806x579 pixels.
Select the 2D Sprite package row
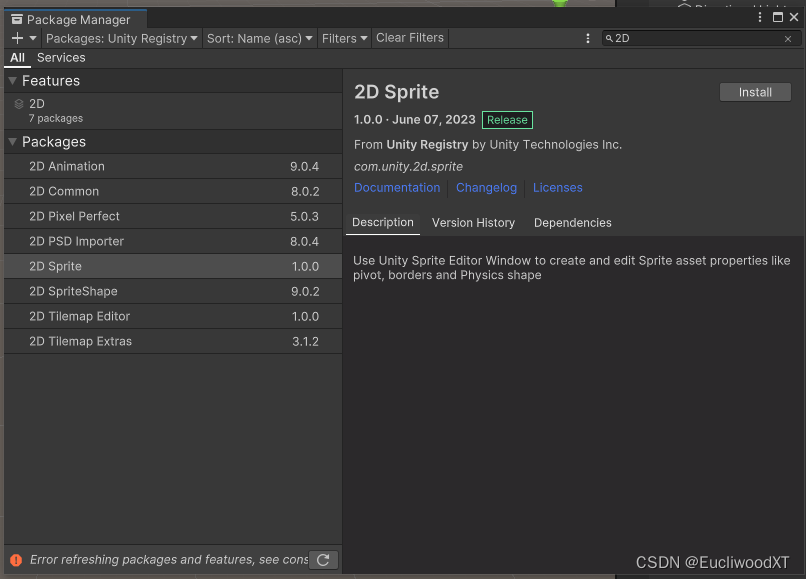coord(173,266)
